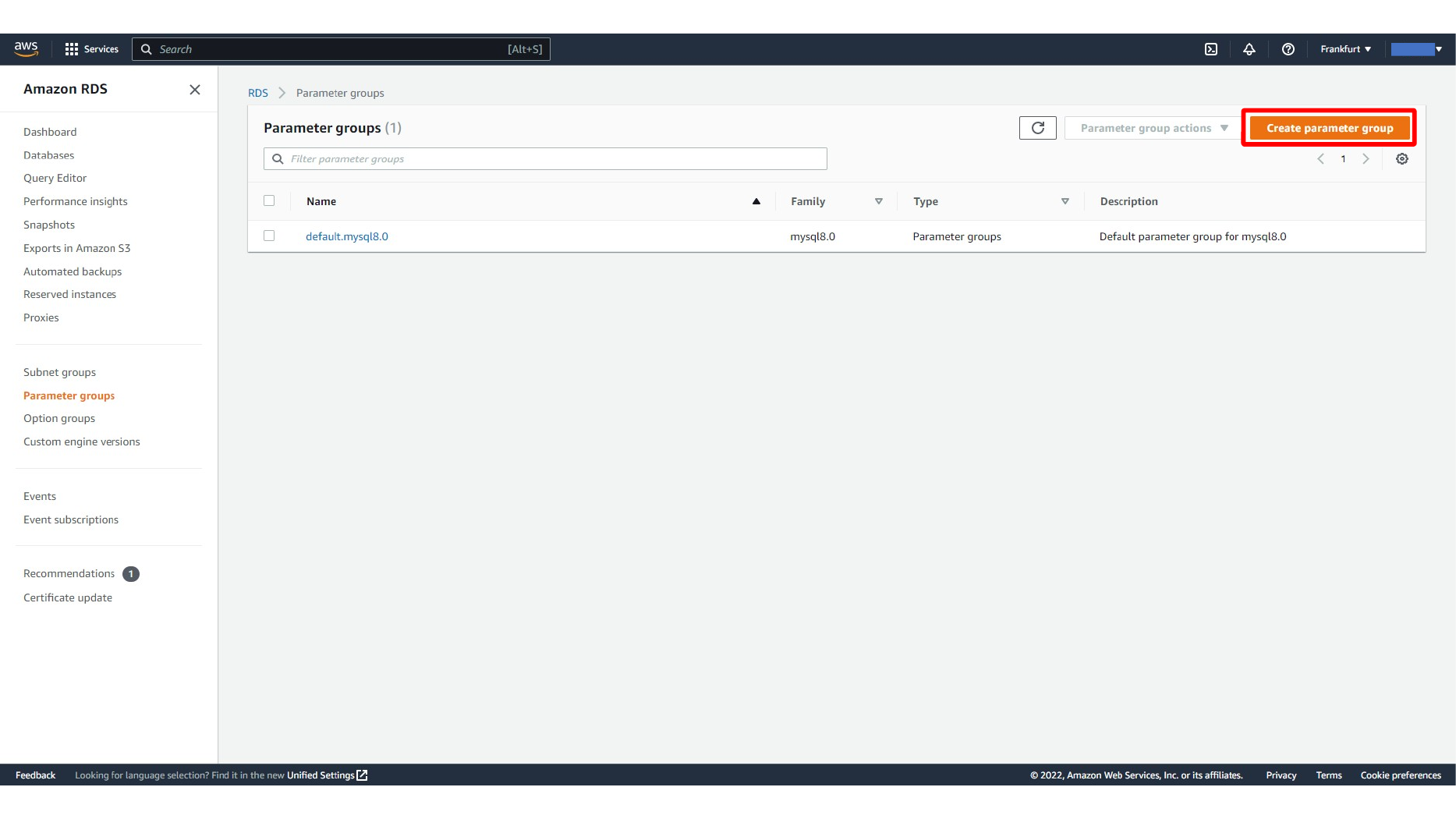
Task: Go to previous page arrow
Action: [x=1321, y=159]
